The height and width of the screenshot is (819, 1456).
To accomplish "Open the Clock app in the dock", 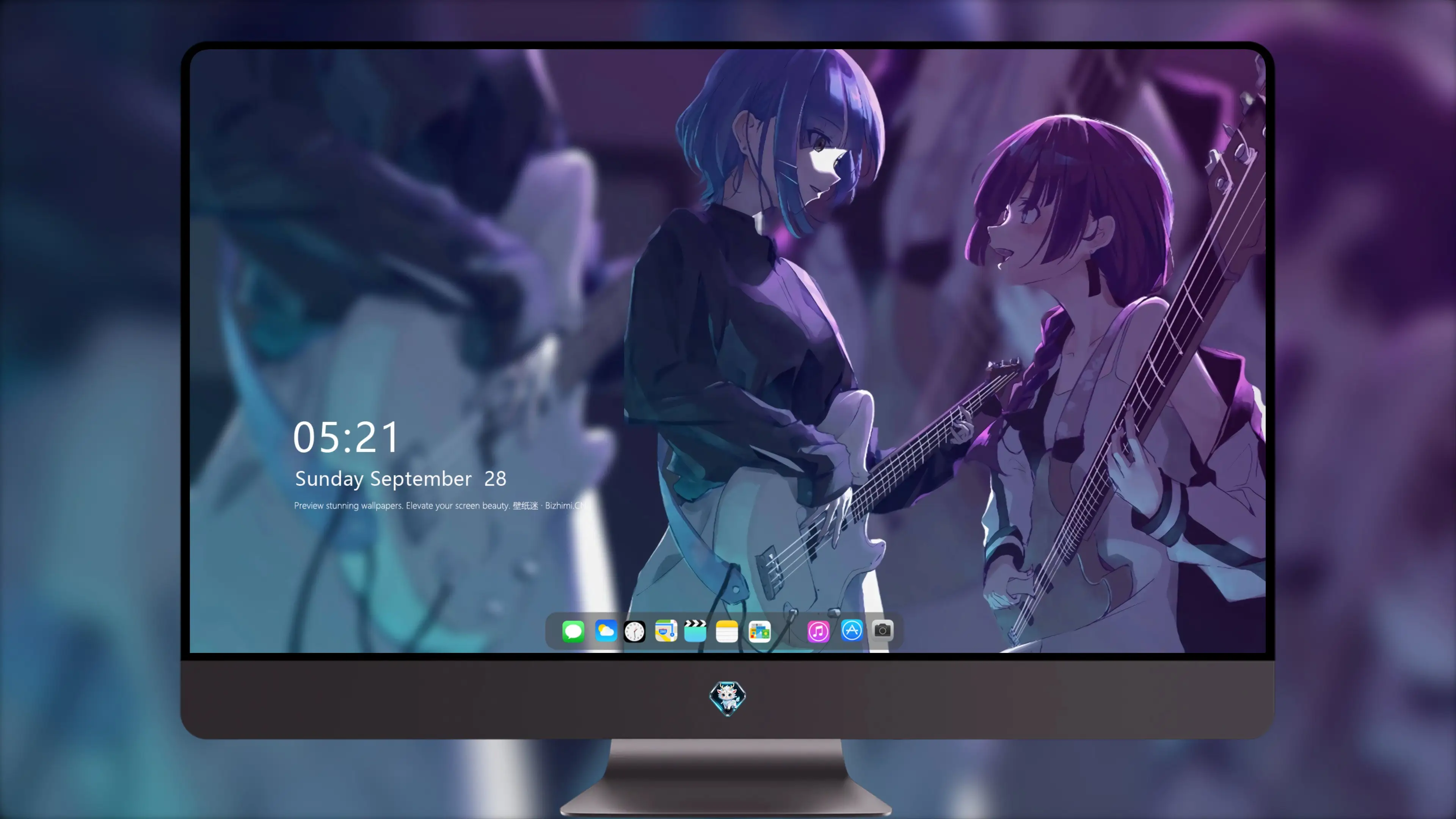I will point(634,631).
